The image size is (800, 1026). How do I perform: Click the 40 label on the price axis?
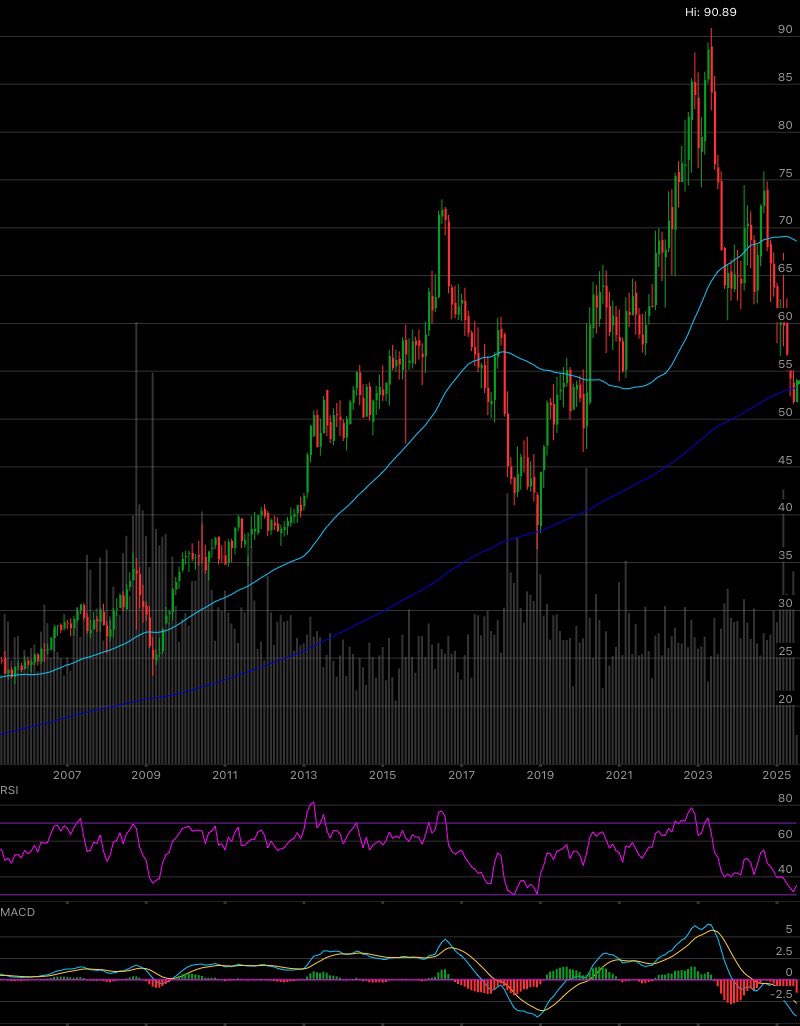coord(785,506)
